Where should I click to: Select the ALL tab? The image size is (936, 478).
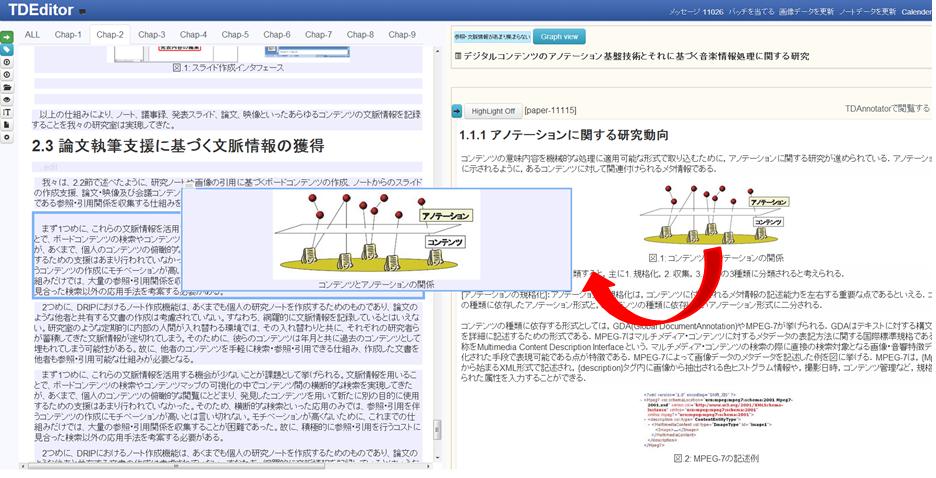pos(32,35)
